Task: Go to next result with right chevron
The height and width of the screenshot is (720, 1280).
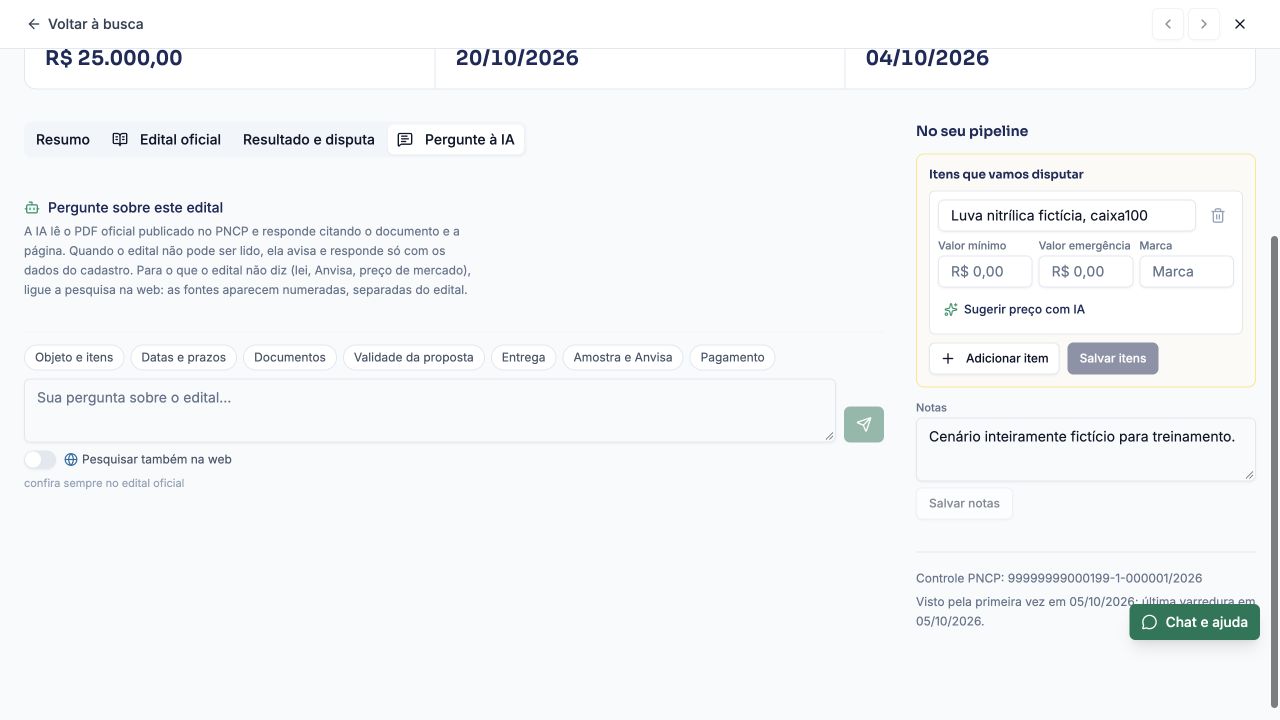Action: (1204, 24)
